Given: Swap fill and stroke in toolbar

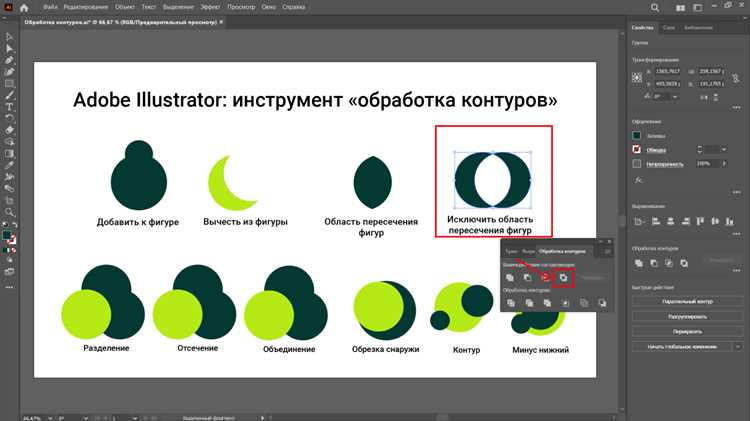Looking at the screenshot, I should pyautogui.click(x=14, y=225).
